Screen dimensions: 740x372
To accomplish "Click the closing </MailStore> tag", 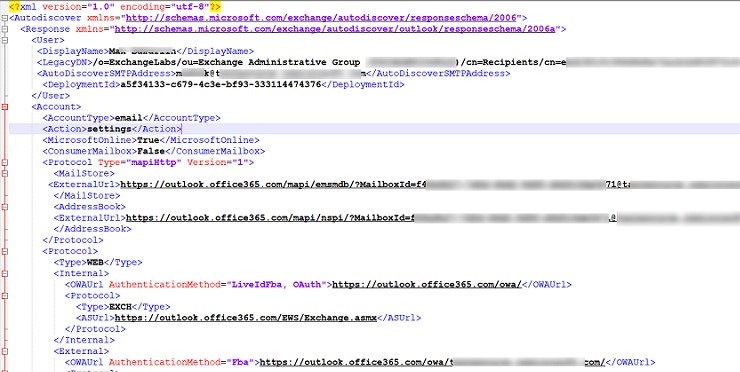I will coord(87,196).
